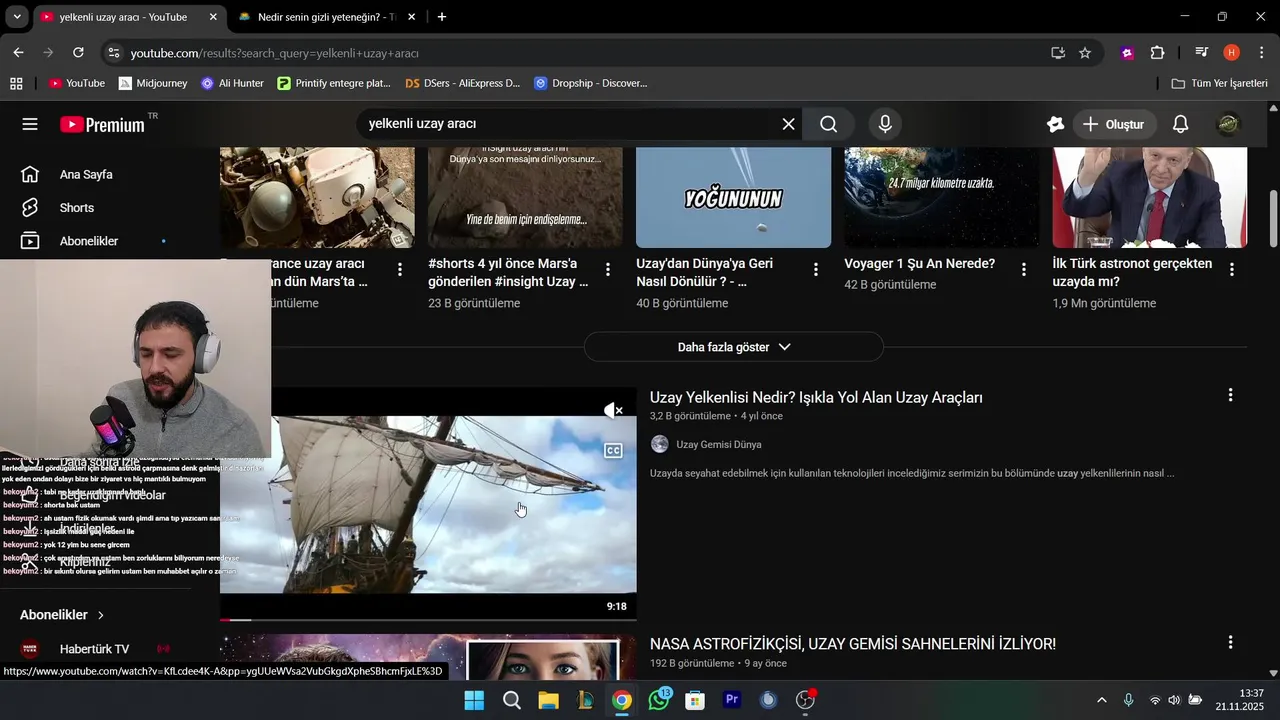Open the astronaut press conference thumbnail
This screenshot has width=1280, height=720.
(x=1149, y=197)
